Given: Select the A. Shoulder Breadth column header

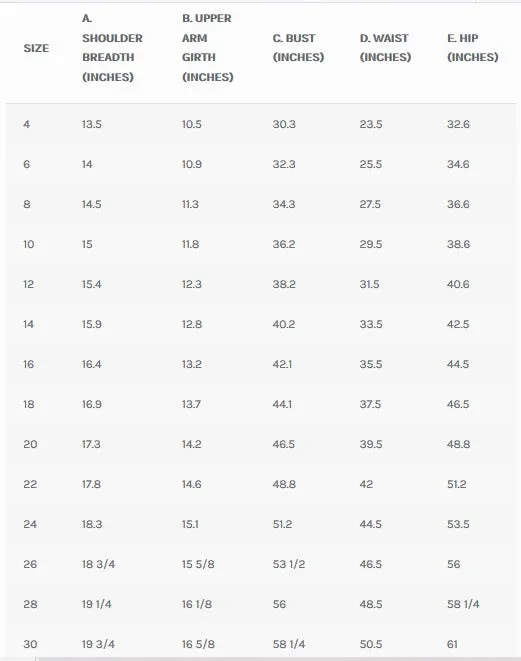Looking at the screenshot, I should pyautogui.click(x=112, y=48).
